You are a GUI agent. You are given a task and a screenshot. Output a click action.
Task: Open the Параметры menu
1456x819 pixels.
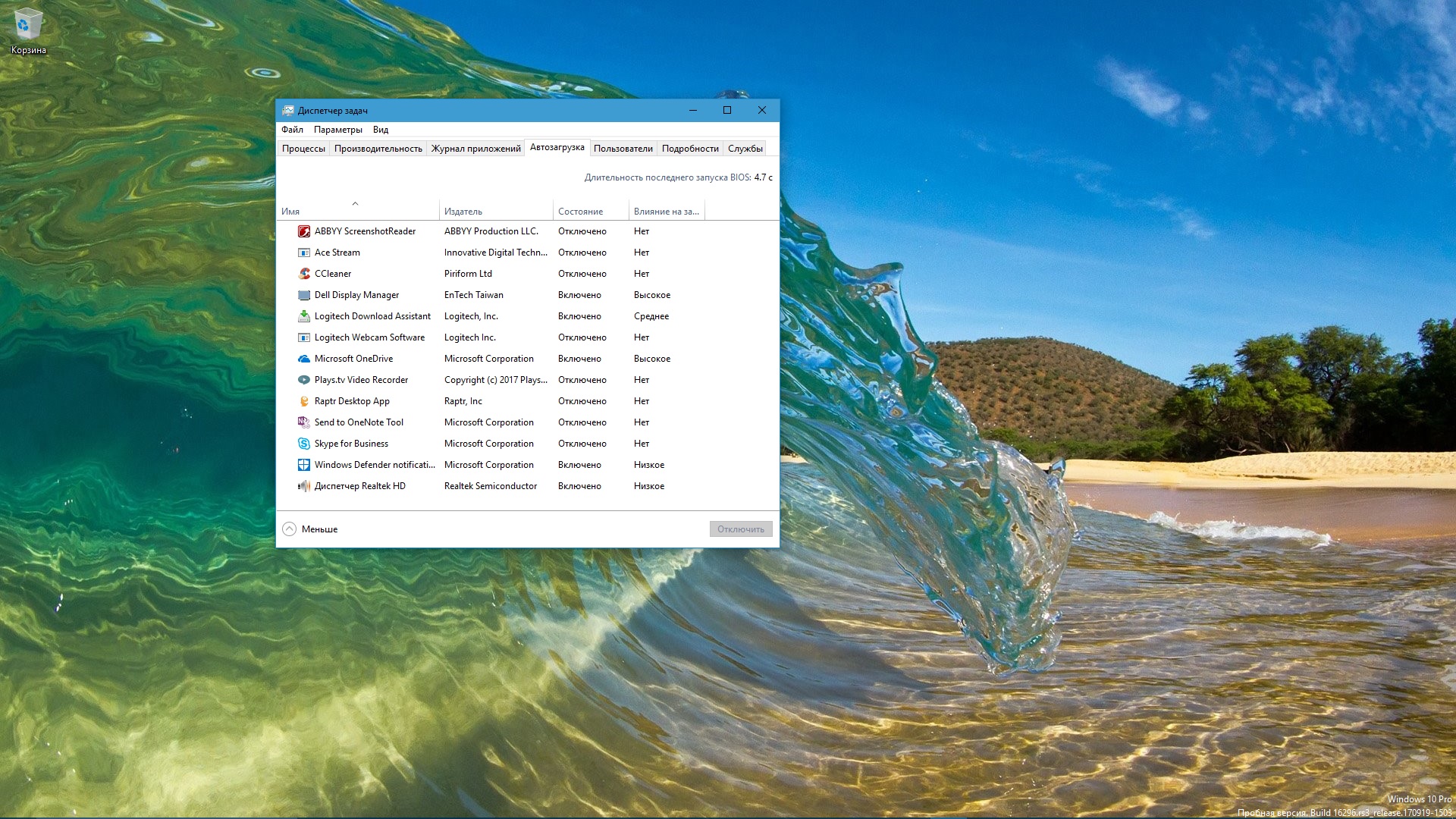pos(337,130)
